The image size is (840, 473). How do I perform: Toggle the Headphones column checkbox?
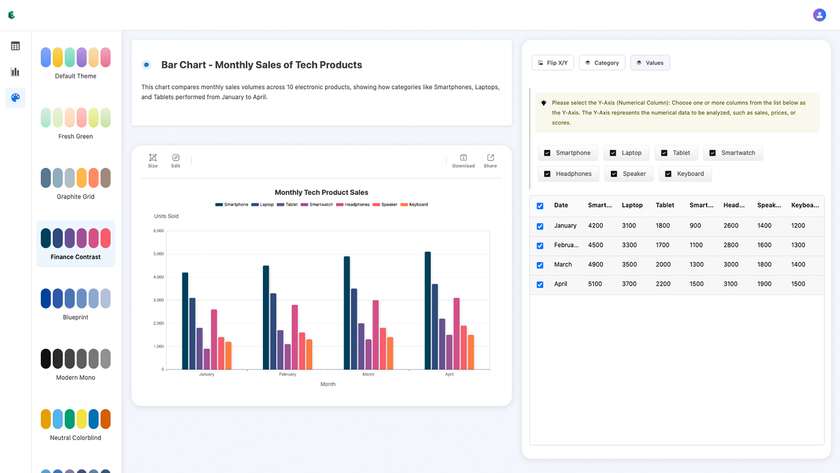(547, 174)
